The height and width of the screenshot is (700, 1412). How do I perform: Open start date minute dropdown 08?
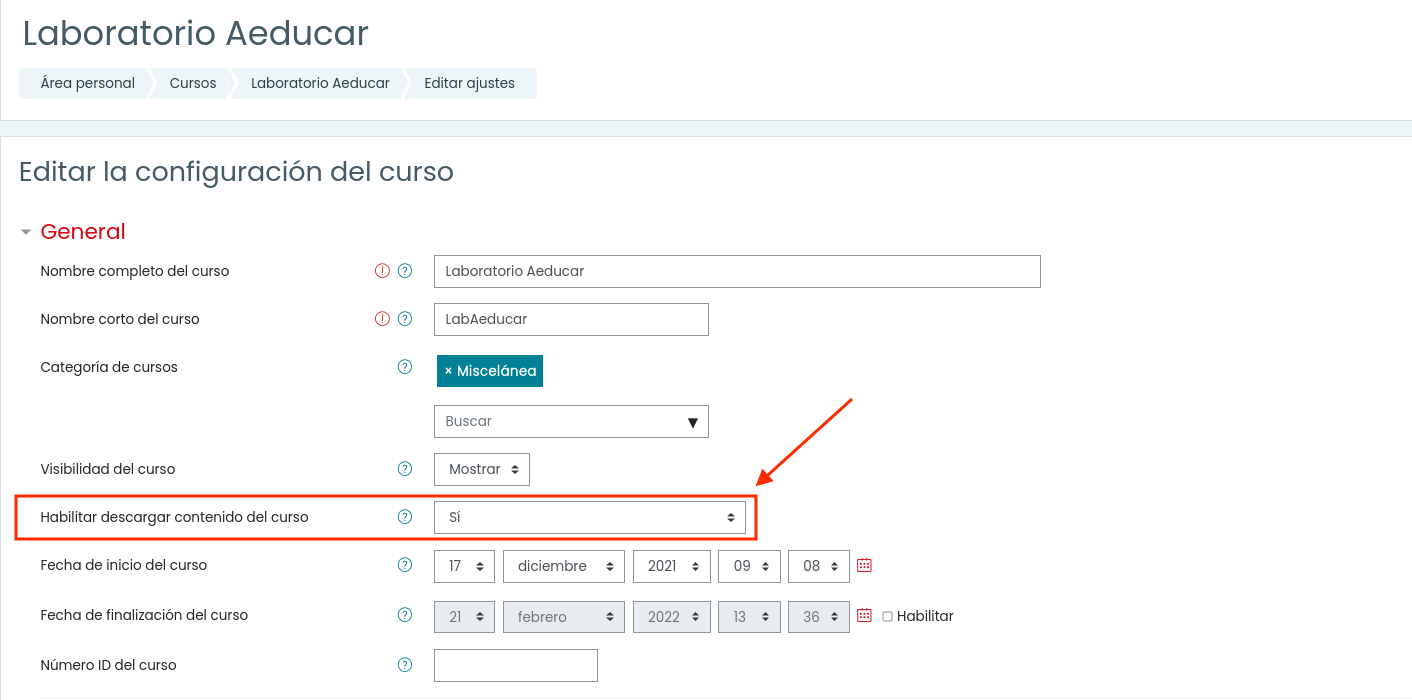coord(819,566)
